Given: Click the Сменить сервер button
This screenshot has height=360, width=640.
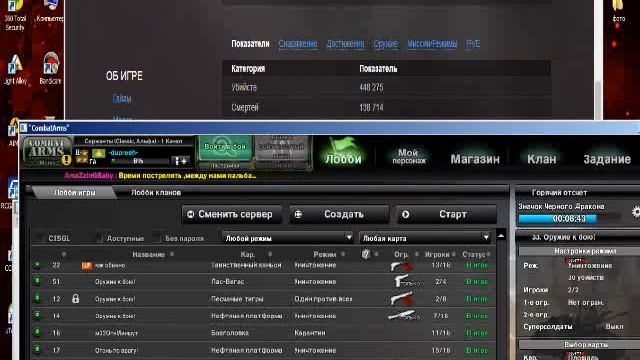Looking at the screenshot, I should 231,214.
